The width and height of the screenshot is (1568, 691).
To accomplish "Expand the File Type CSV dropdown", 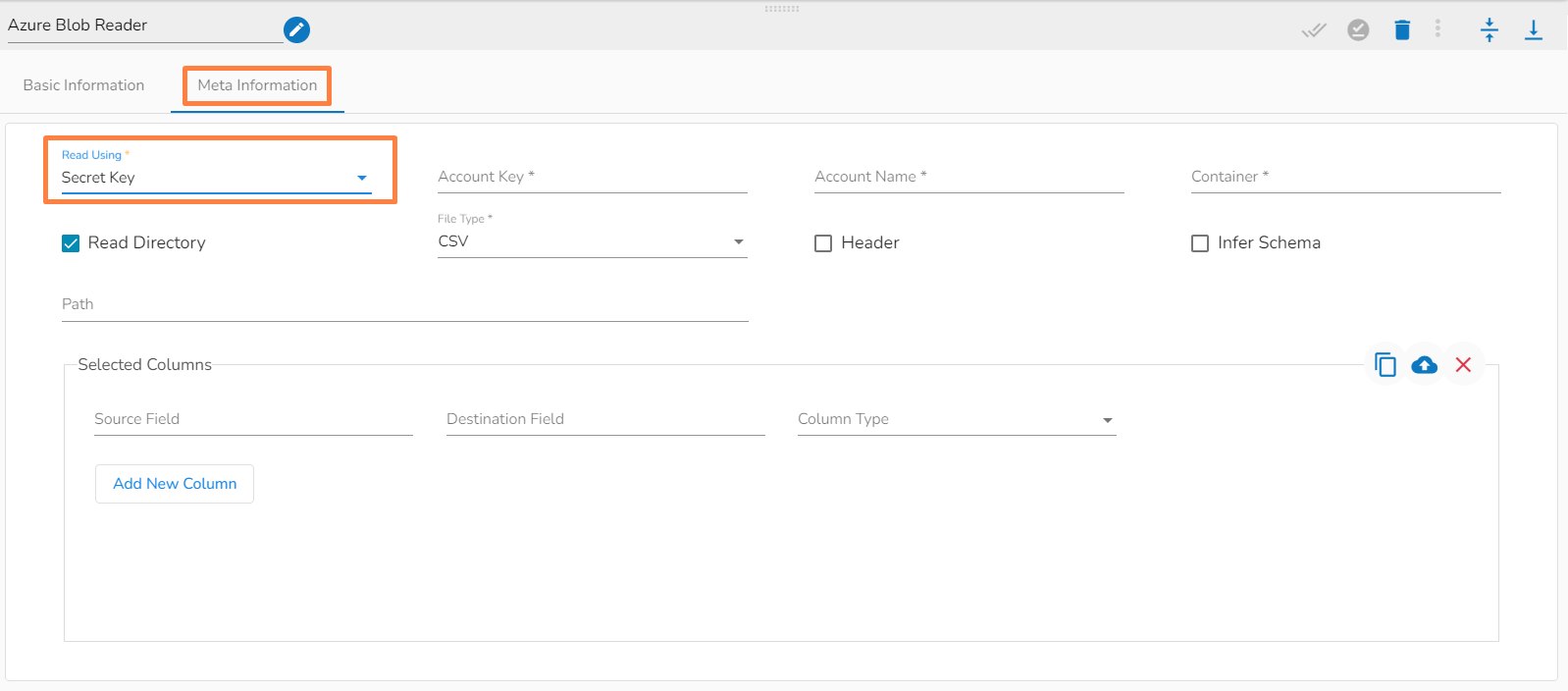I will tap(592, 241).
